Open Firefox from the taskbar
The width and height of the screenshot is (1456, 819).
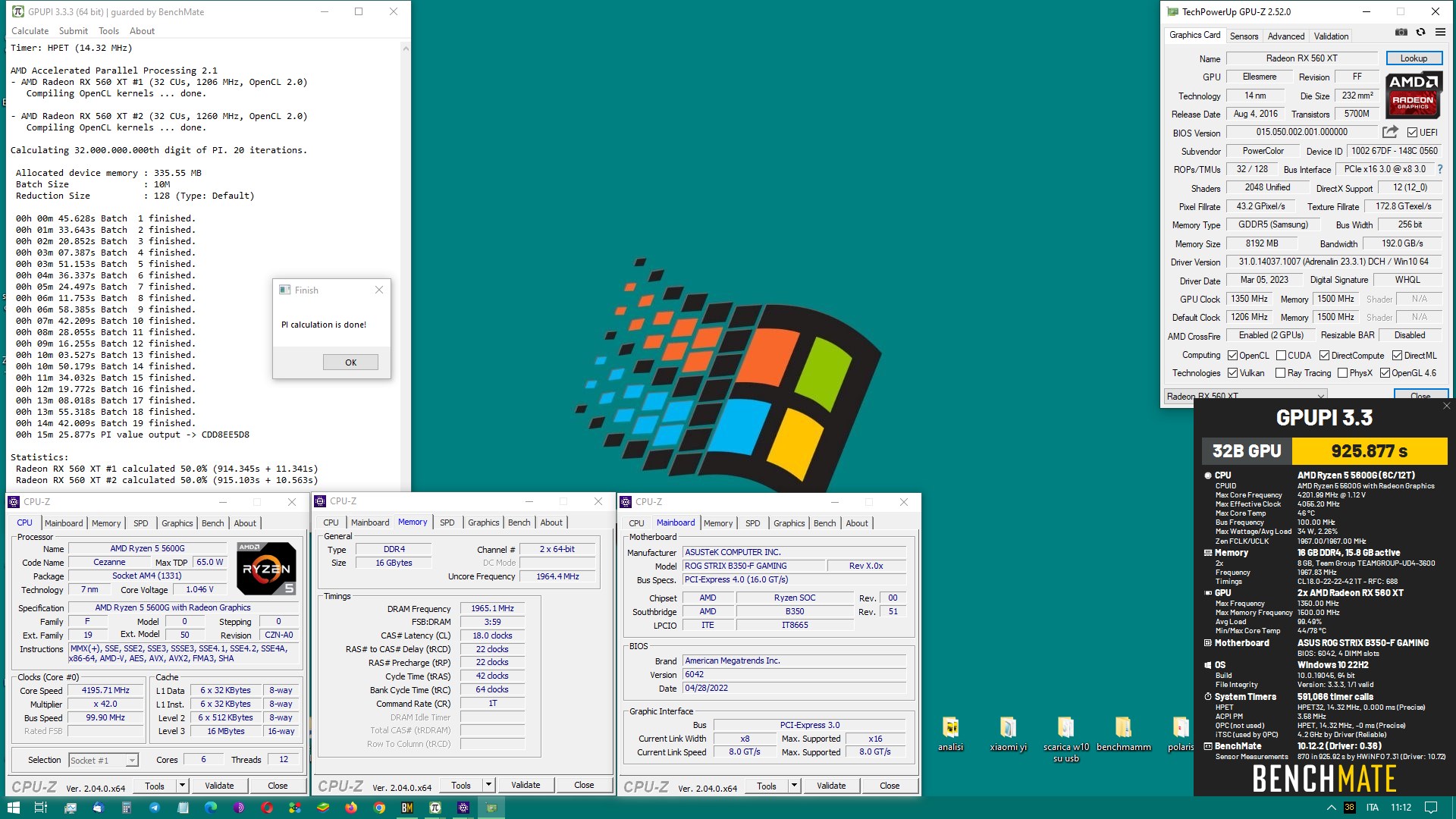(351, 808)
